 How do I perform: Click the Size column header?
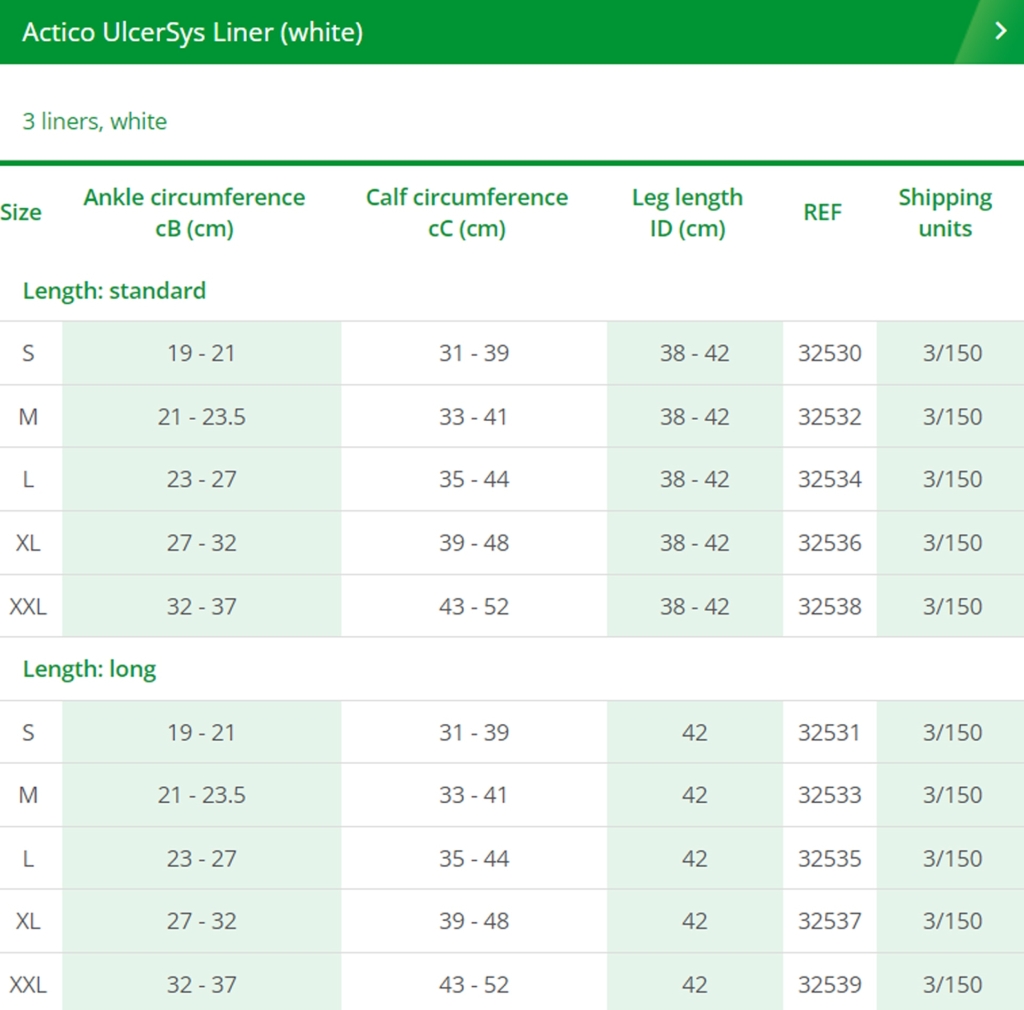tap(21, 212)
